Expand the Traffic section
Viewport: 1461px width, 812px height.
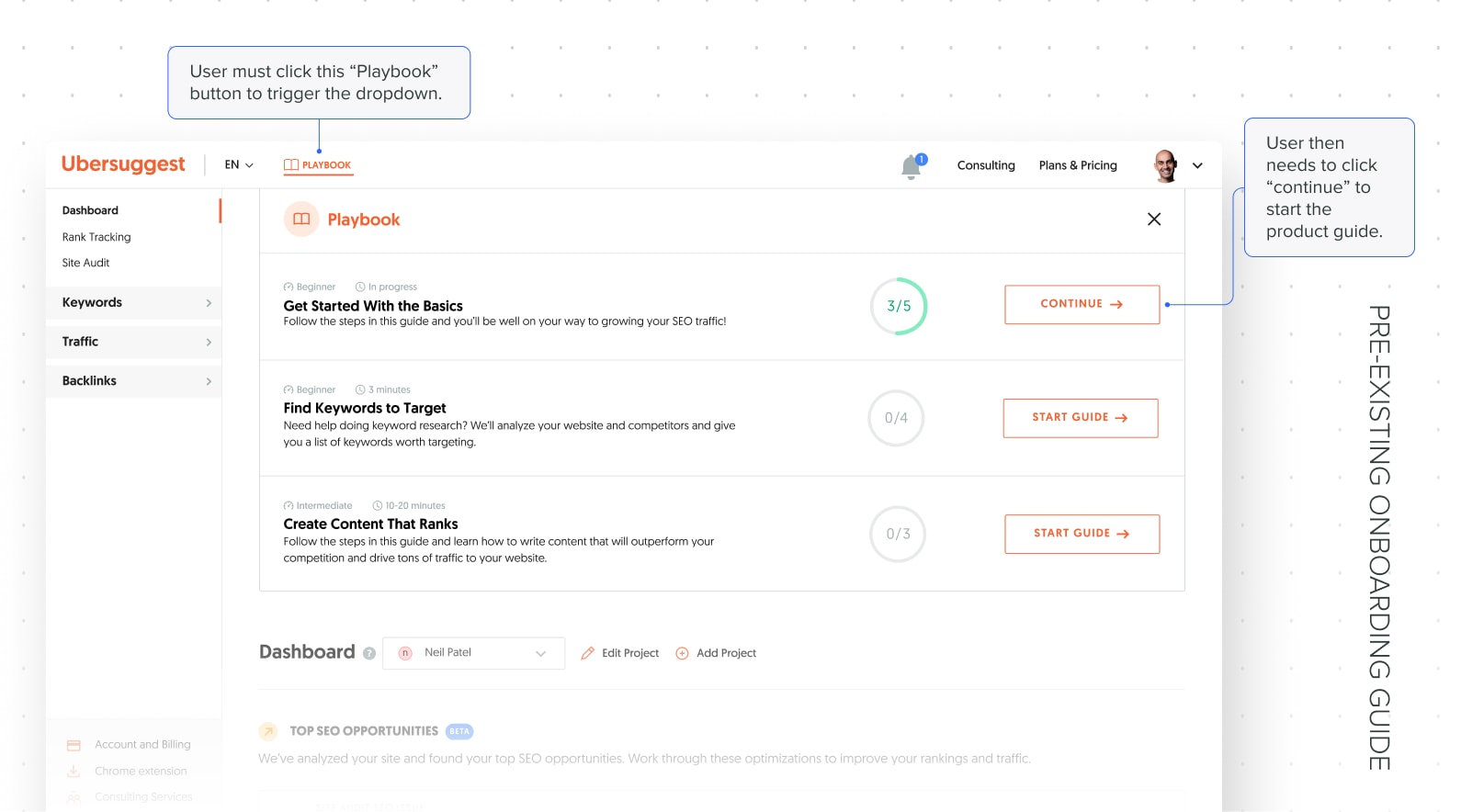[x=134, y=342]
